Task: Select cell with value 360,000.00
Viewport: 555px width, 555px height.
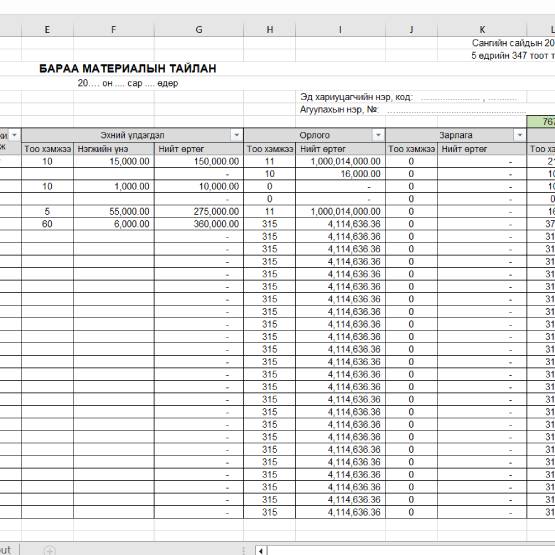Action: (x=199, y=224)
